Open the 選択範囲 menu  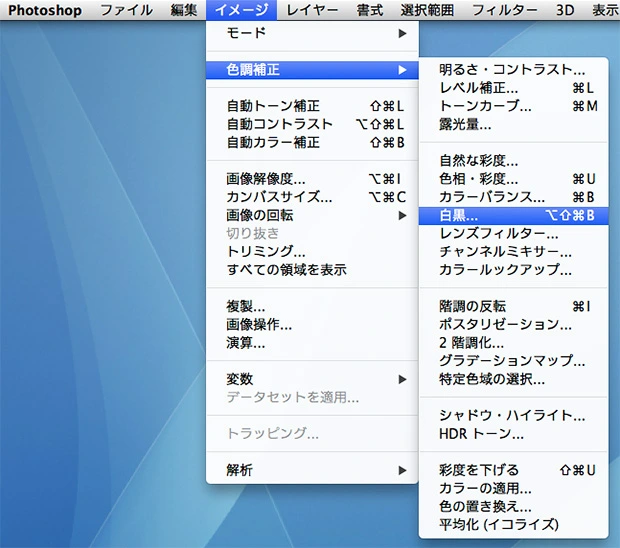coord(427,10)
